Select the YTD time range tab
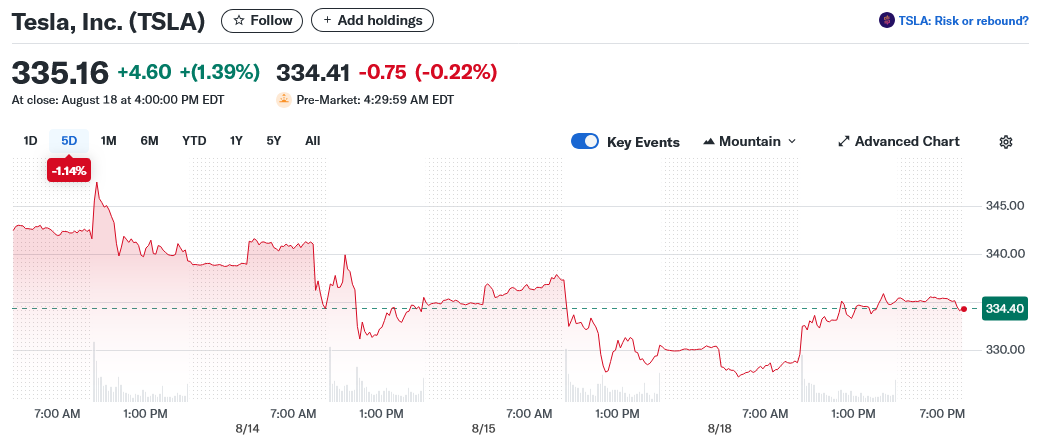The image size is (1043, 442). pos(194,141)
